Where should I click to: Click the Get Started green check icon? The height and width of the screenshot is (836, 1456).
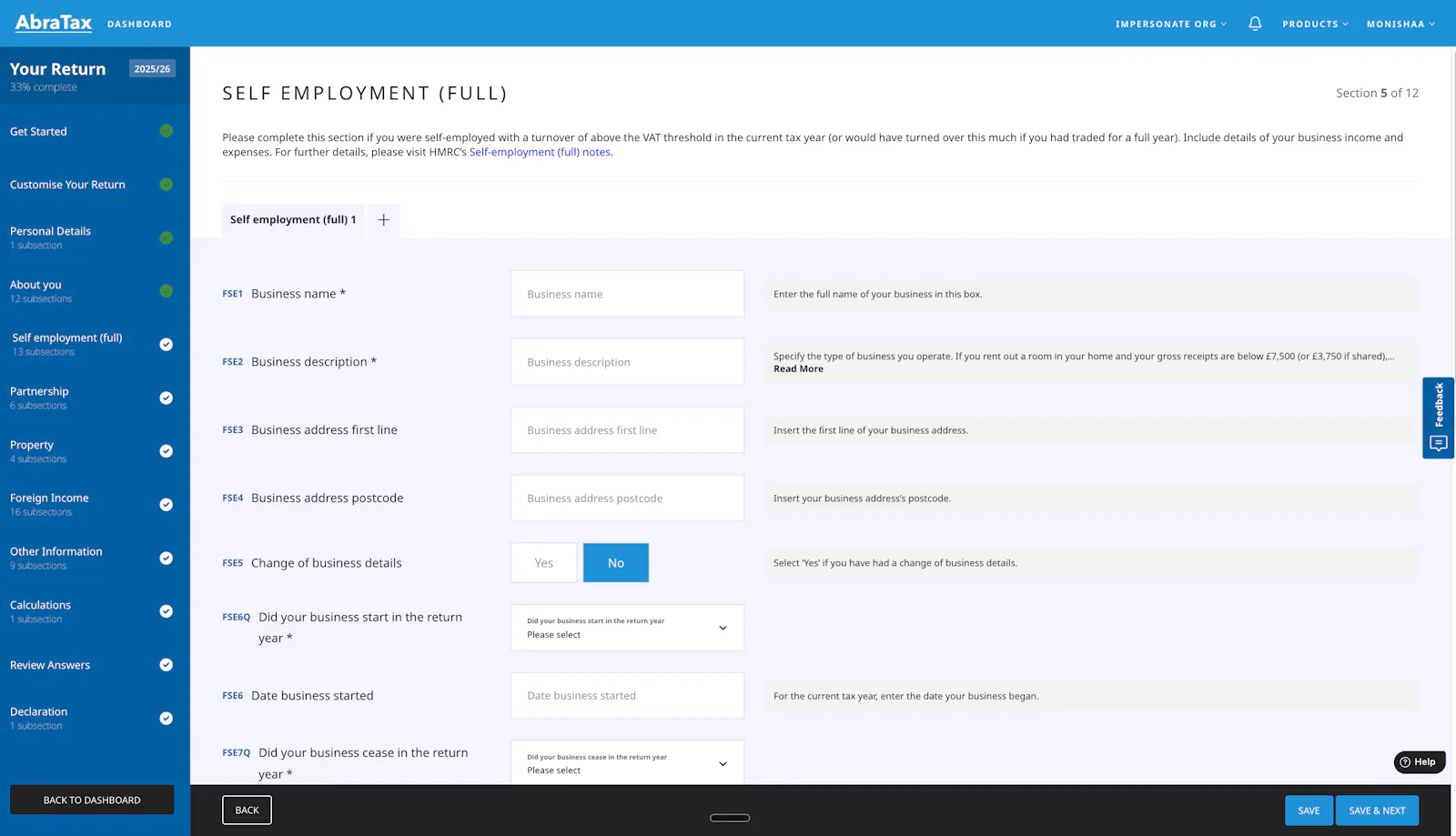[x=166, y=131]
